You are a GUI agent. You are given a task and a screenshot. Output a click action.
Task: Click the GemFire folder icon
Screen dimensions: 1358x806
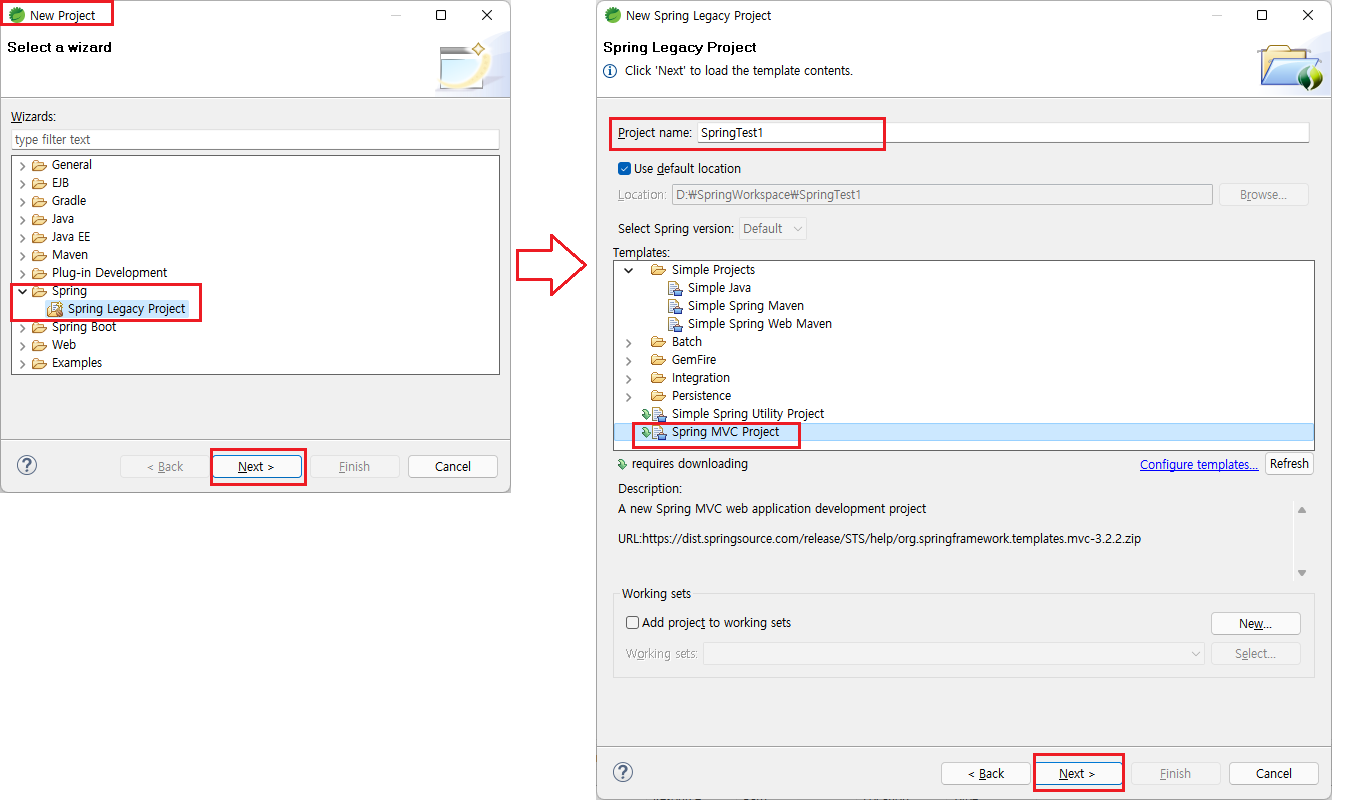point(658,360)
